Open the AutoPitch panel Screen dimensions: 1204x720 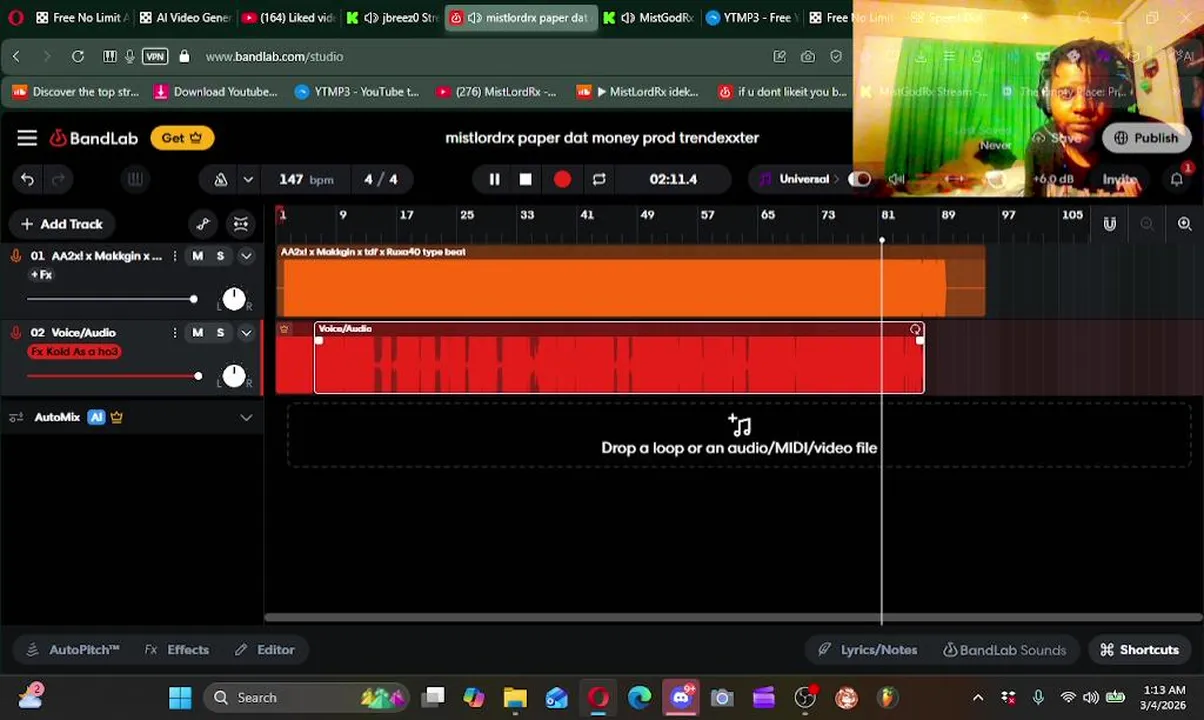click(74, 650)
